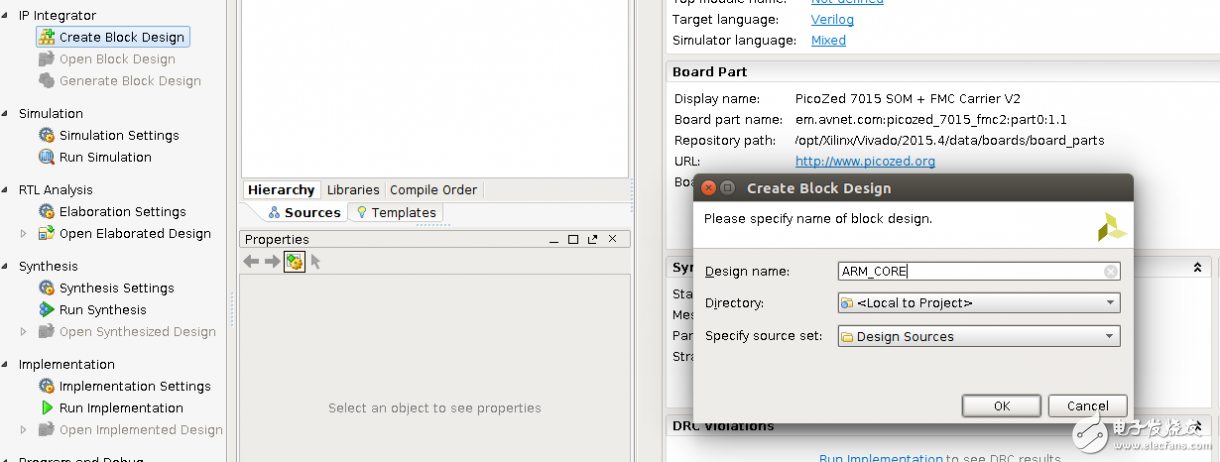Click the Run Simulation icon
The width and height of the screenshot is (1220, 462).
click(x=46, y=157)
